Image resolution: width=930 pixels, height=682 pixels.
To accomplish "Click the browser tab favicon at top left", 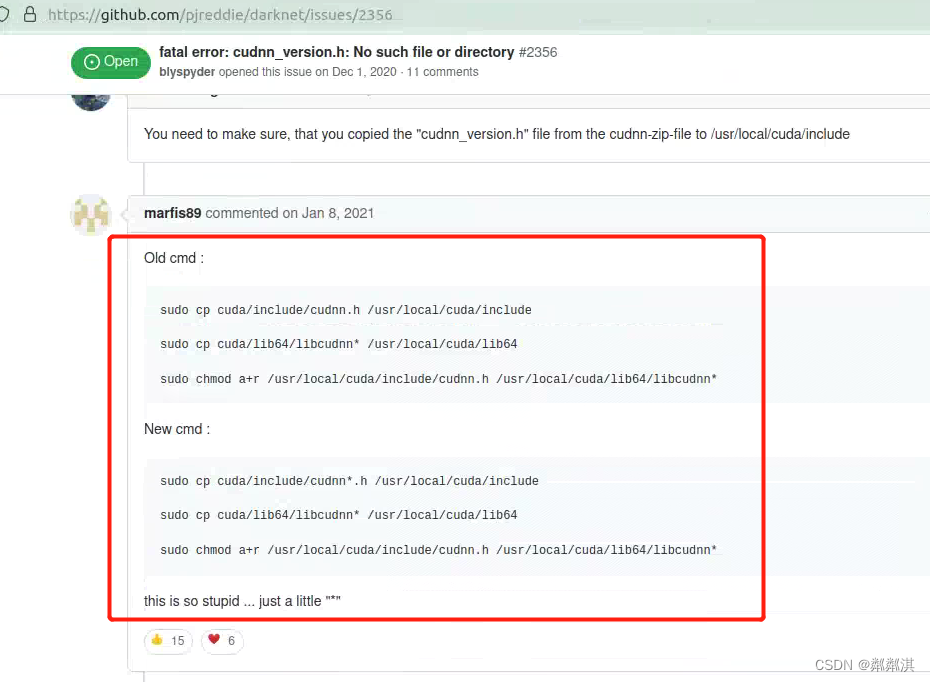I will (x=8, y=14).
